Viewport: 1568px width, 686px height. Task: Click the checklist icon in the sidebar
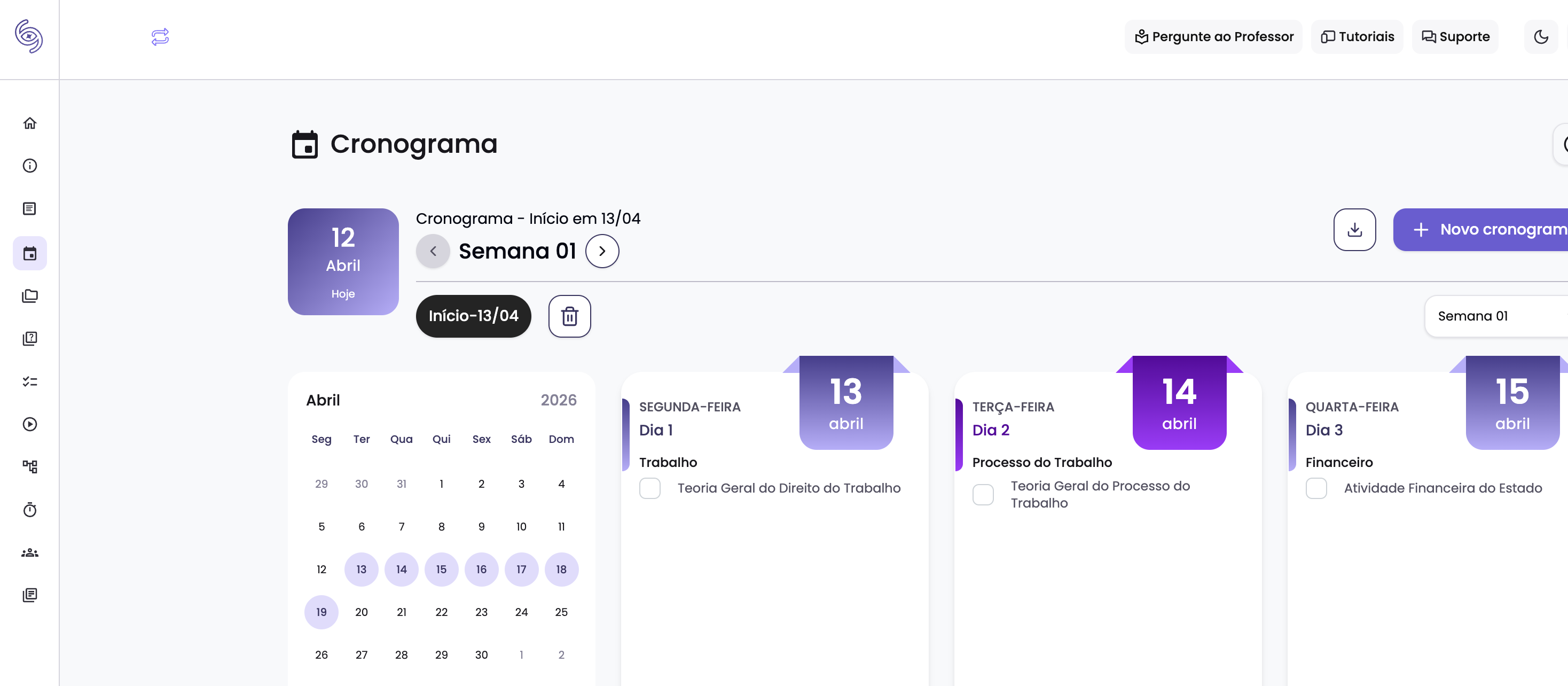29,381
